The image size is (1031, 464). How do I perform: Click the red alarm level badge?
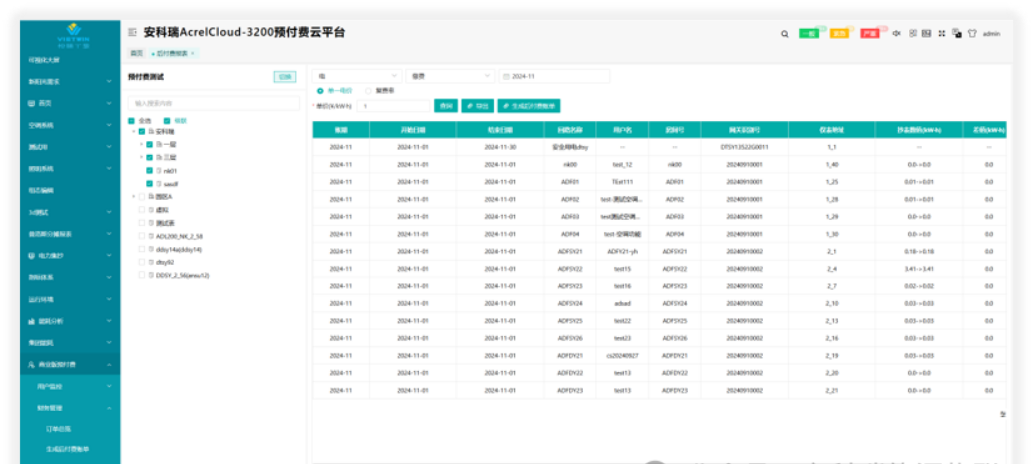coord(870,33)
